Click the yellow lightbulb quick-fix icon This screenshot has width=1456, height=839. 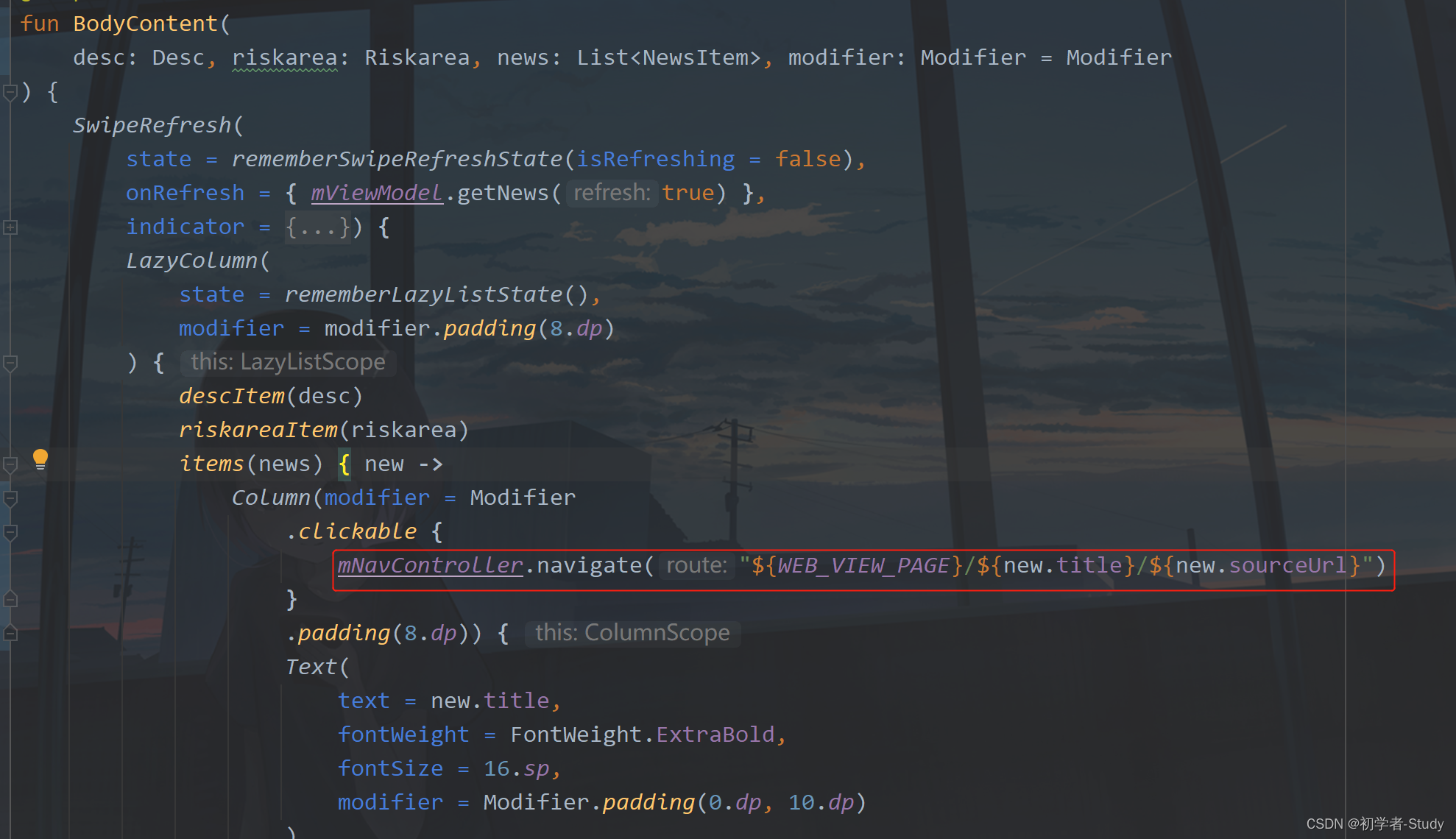pos(40,459)
